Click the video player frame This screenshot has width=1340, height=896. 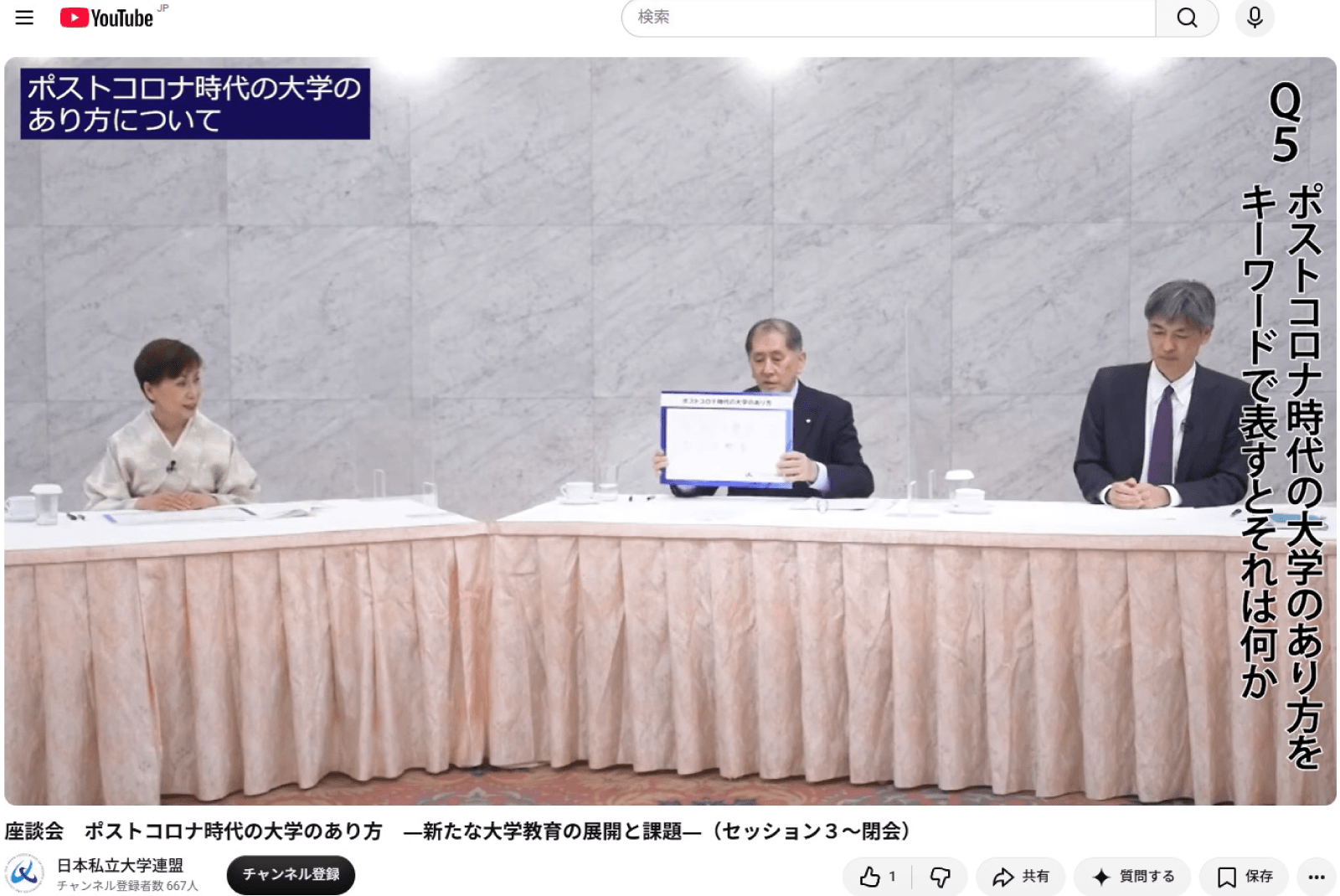click(670, 431)
